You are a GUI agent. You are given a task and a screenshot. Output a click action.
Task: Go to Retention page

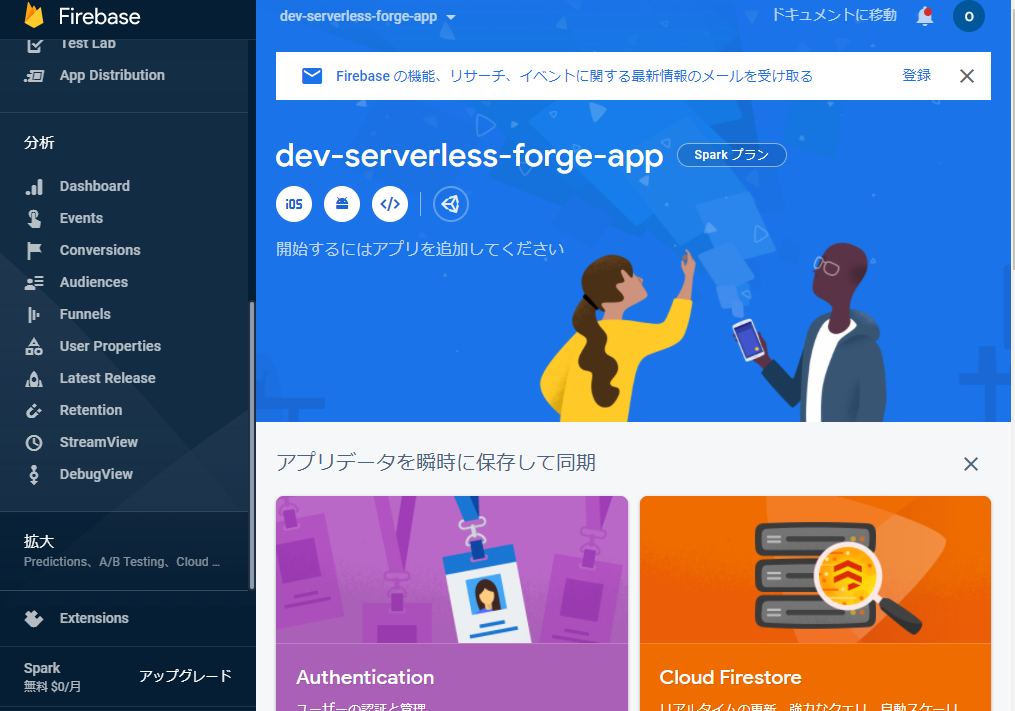91,410
